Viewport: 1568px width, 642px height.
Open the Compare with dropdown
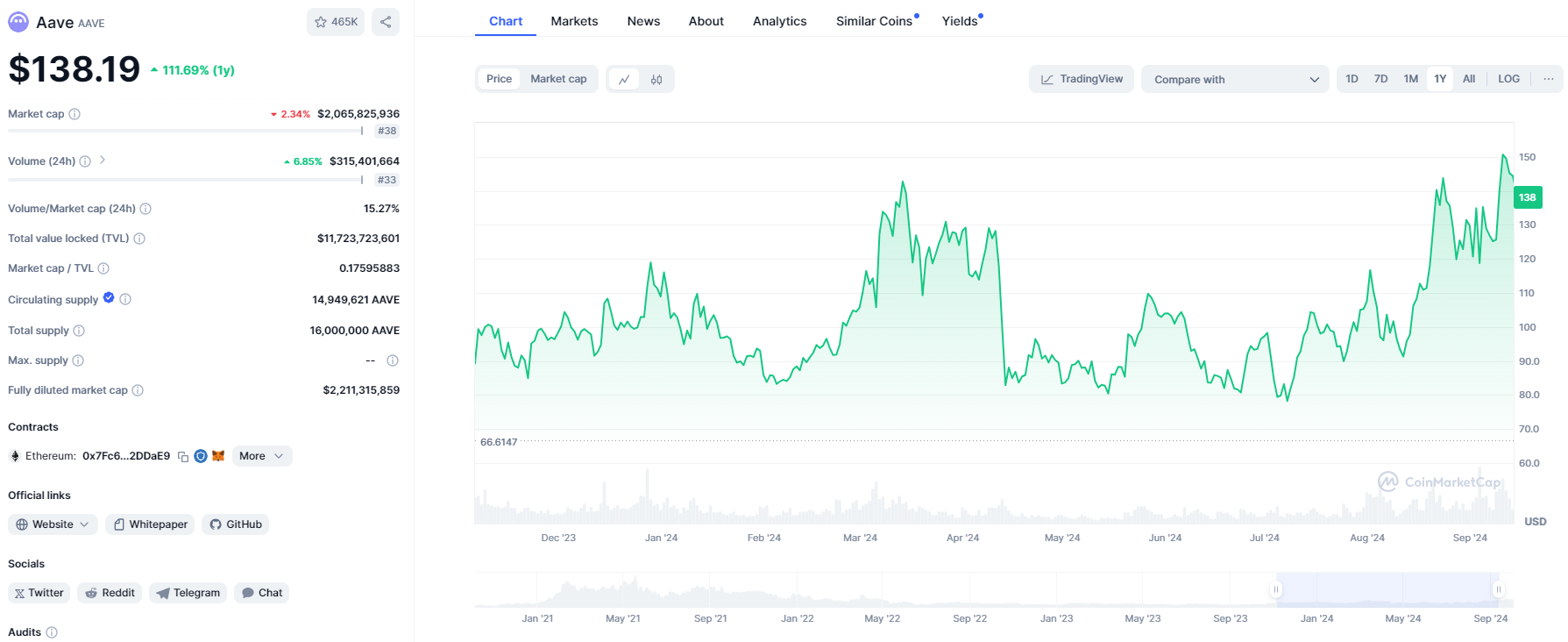tap(1235, 80)
